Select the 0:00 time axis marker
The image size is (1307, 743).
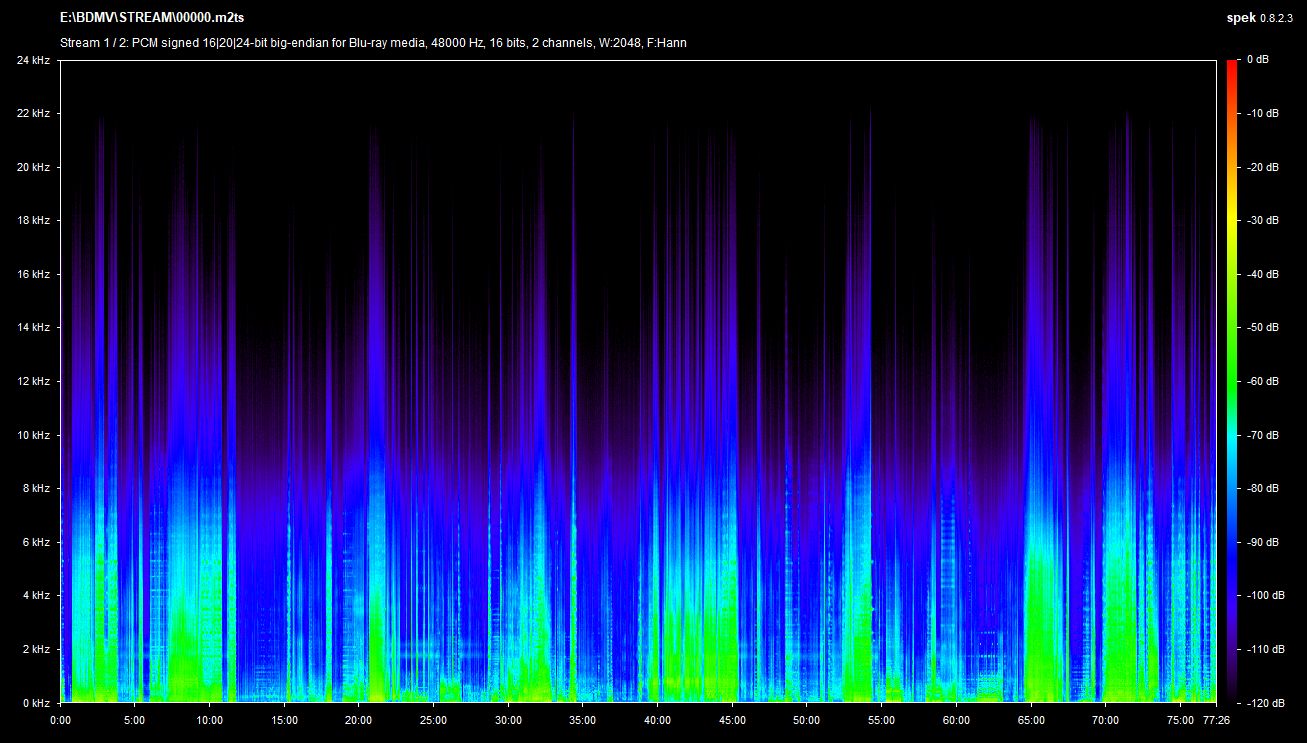[60, 719]
